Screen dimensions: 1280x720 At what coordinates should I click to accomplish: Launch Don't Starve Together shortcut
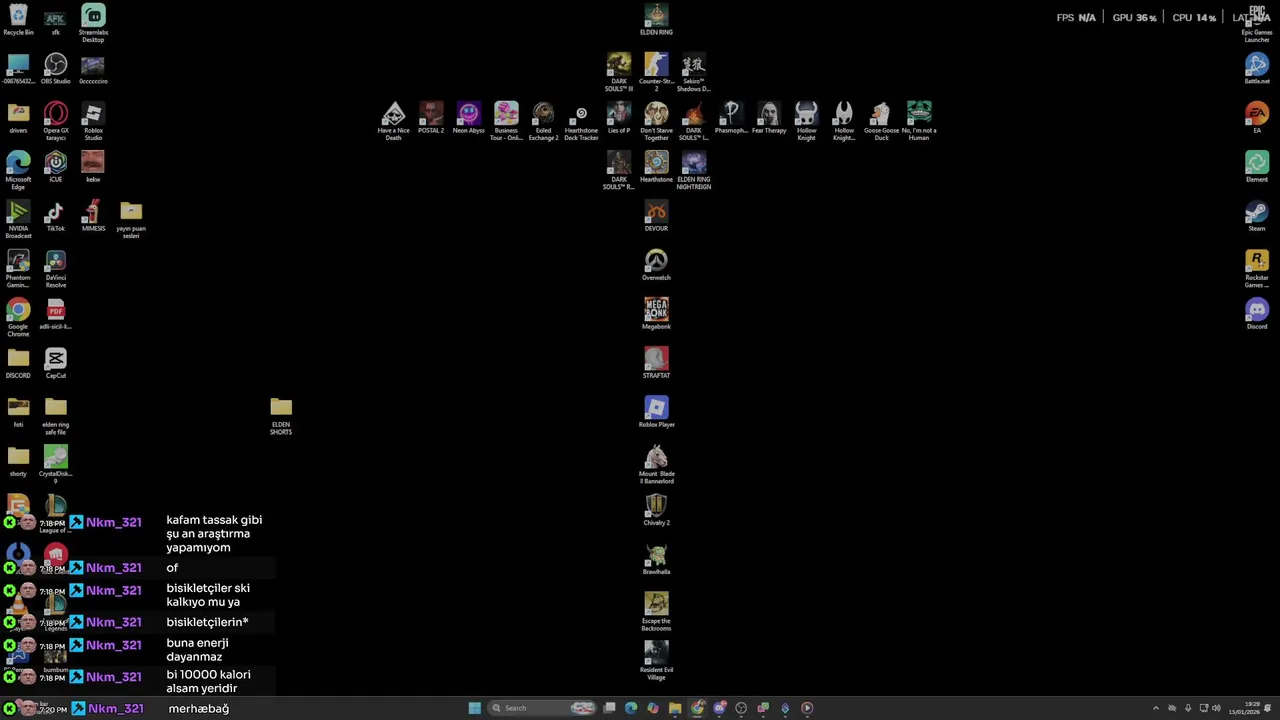click(656, 121)
